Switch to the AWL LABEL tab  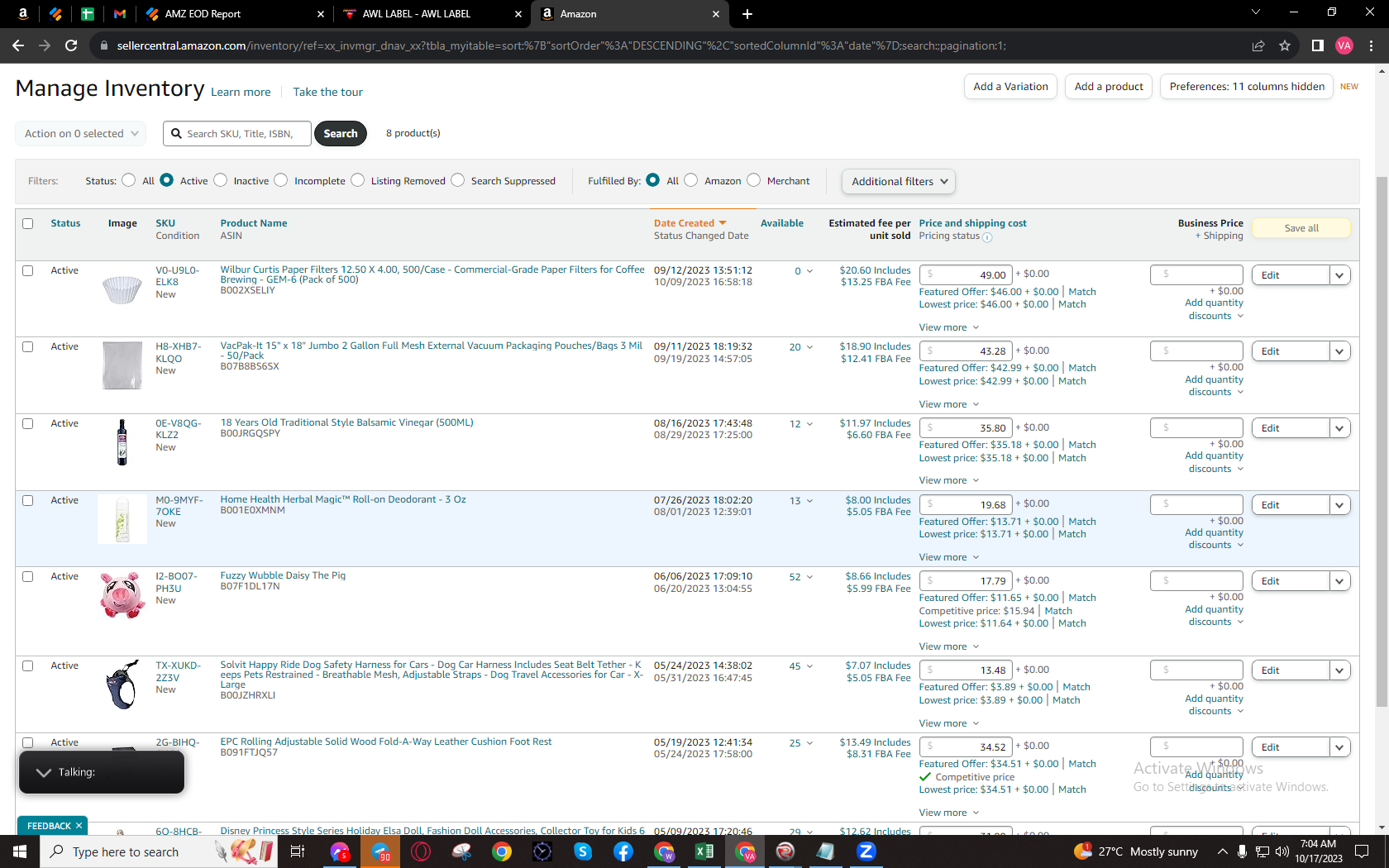pos(416,13)
